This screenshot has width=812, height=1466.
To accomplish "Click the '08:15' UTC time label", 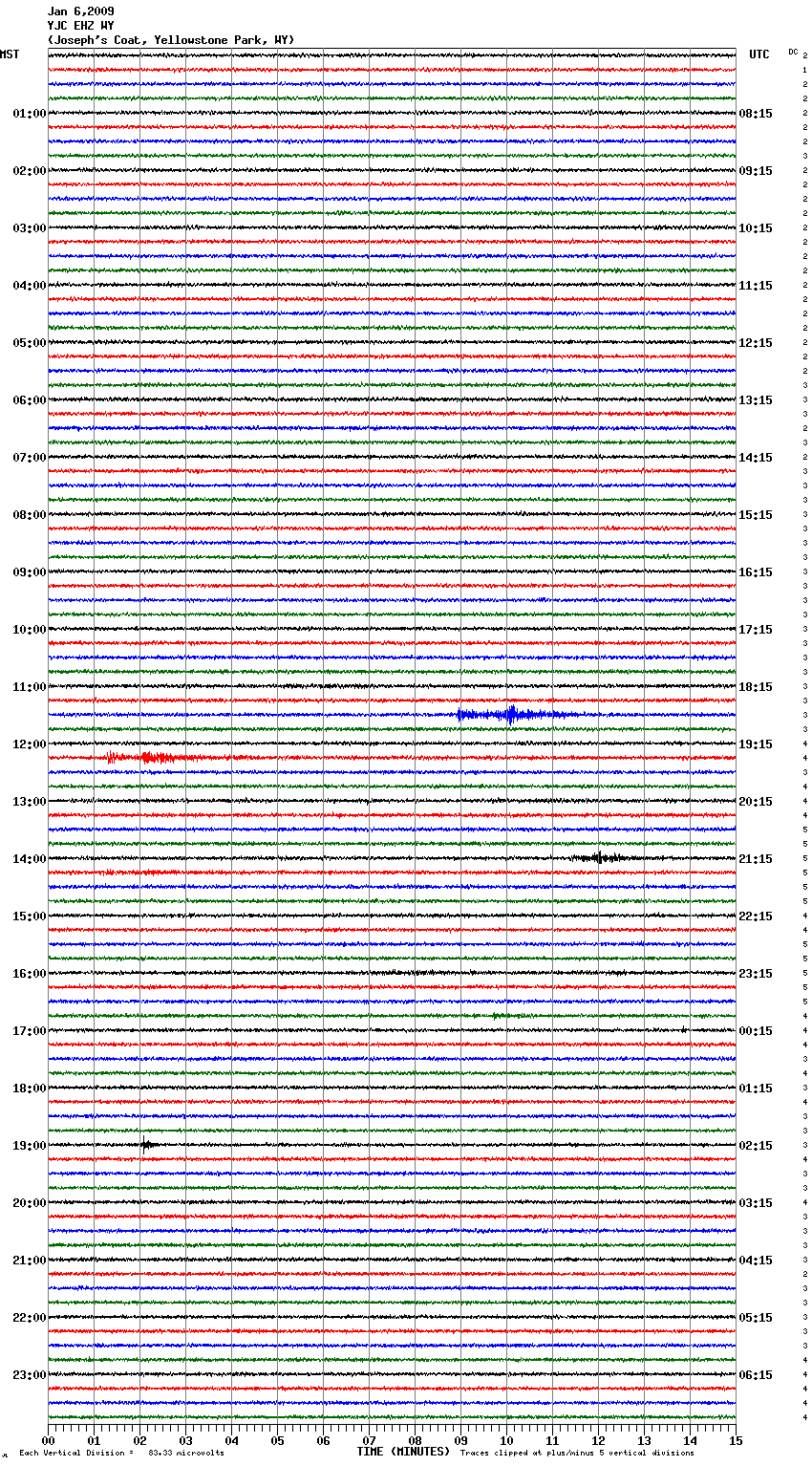I will click(x=756, y=114).
